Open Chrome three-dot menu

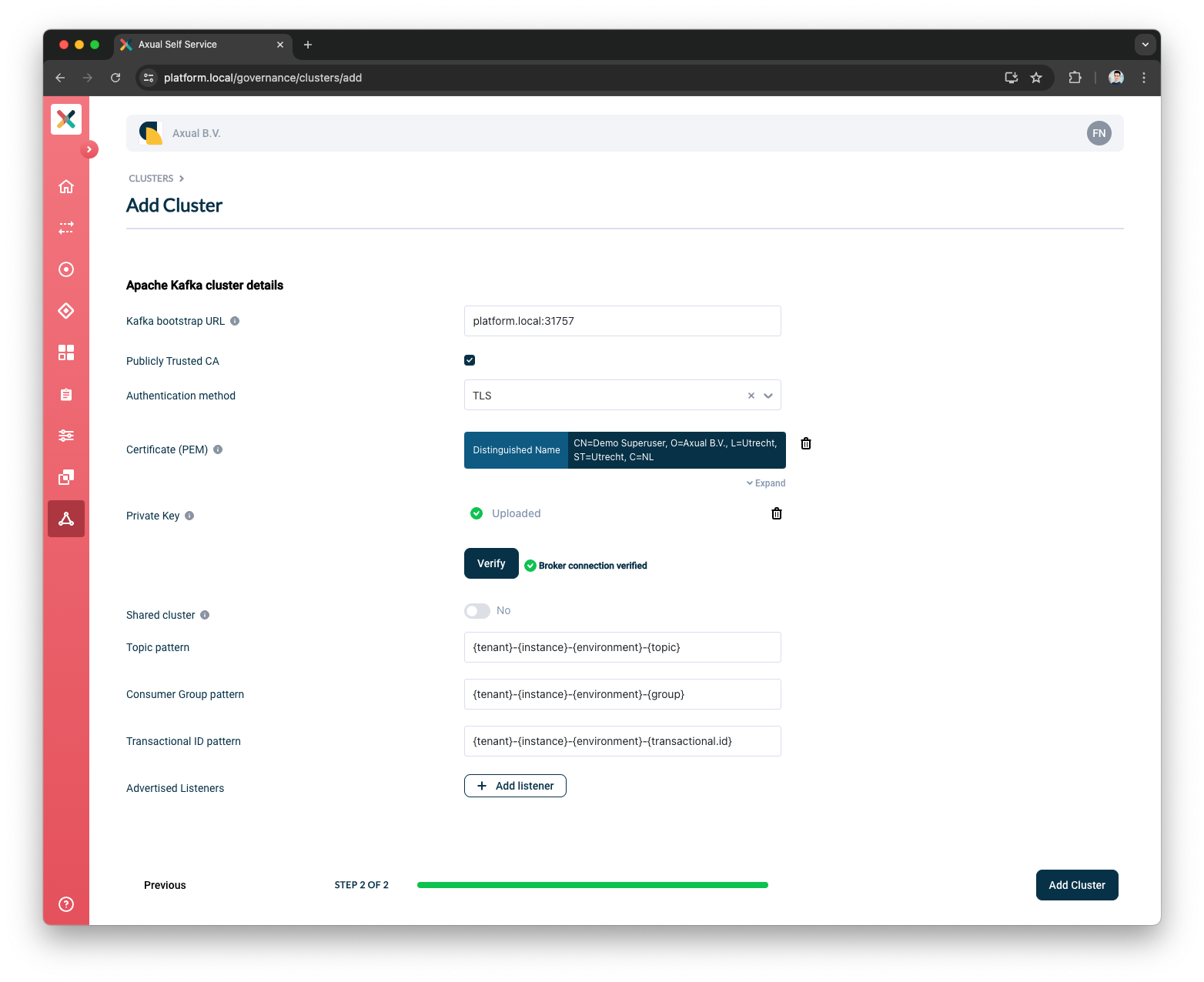click(1144, 78)
